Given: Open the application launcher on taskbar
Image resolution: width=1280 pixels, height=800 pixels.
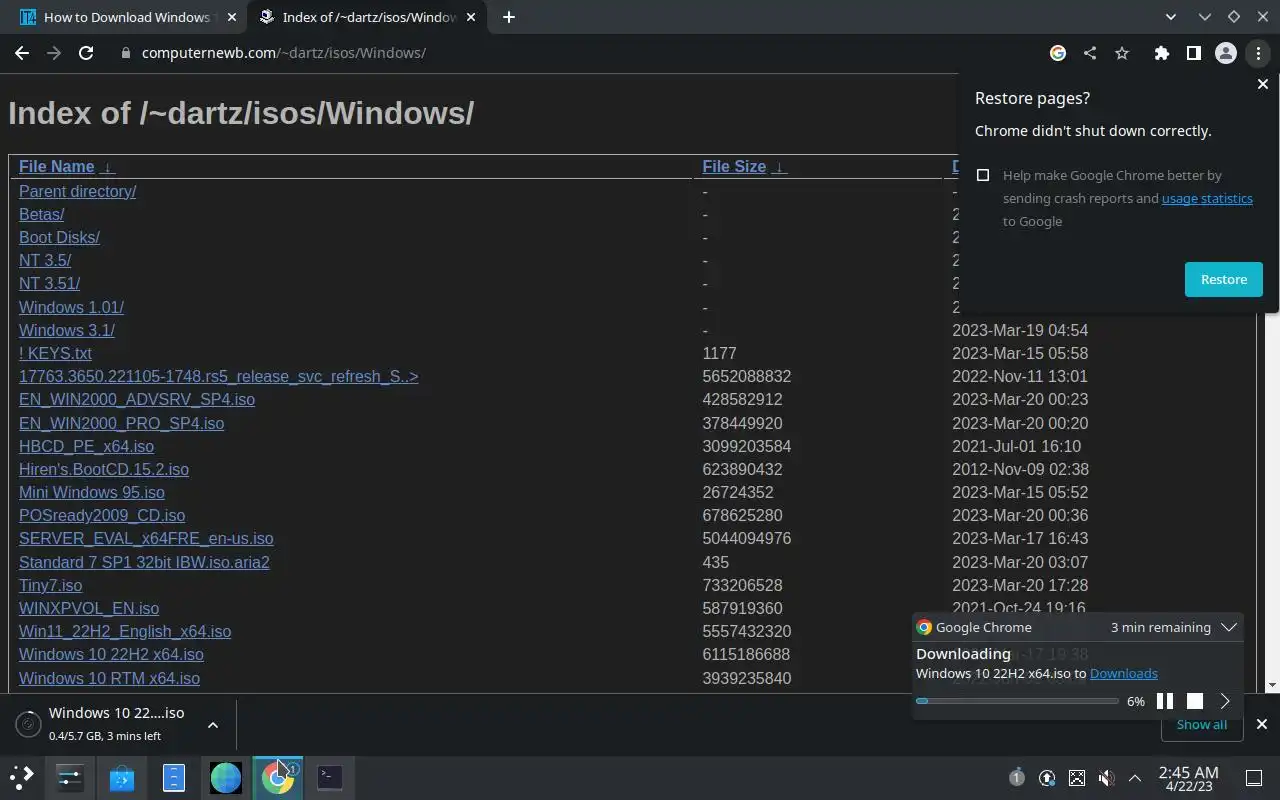Looking at the screenshot, I should click(22, 777).
